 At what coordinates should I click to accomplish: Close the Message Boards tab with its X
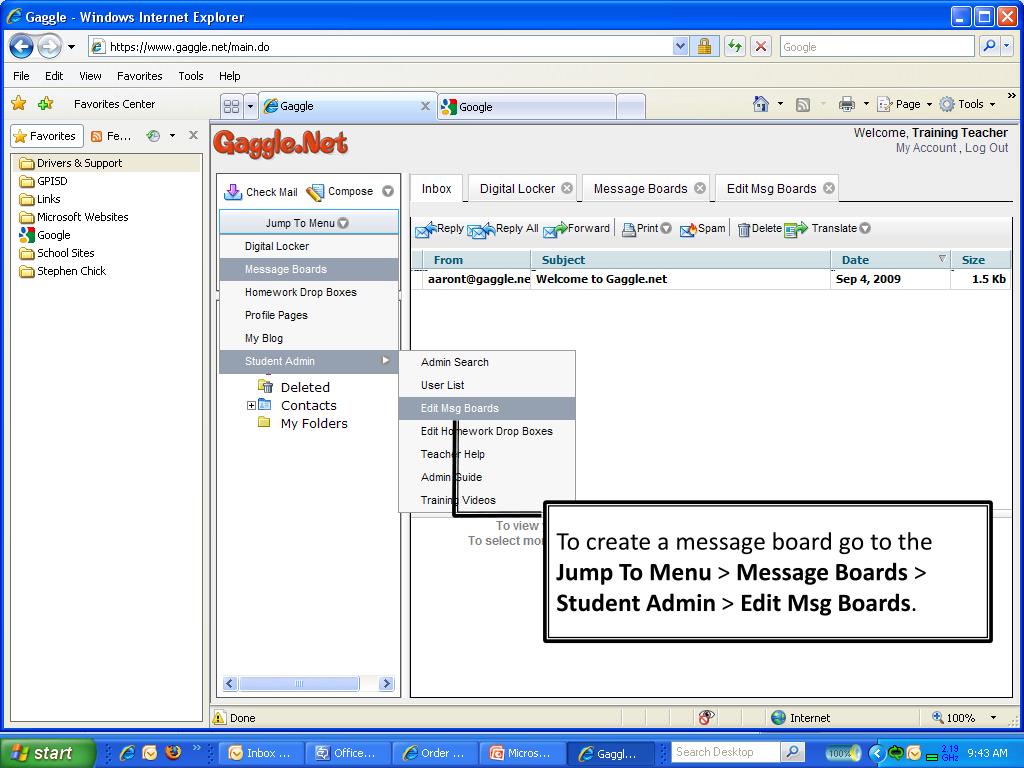click(699, 188)
